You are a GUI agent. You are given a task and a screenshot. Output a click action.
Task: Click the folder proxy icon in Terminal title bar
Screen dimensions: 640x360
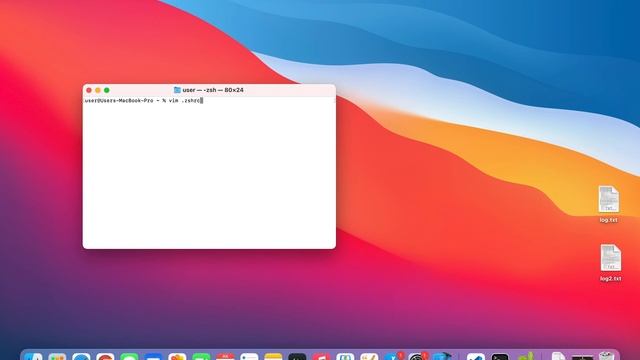click(177, 90)
